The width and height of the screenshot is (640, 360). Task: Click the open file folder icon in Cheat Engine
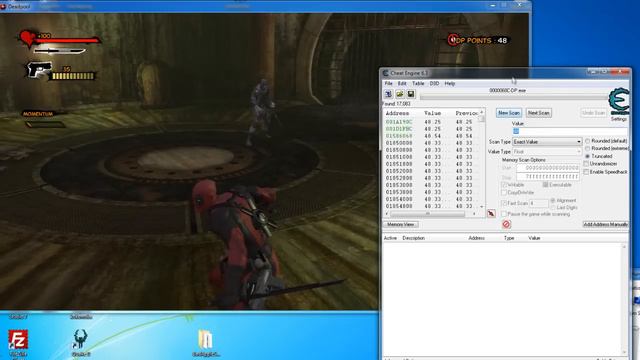pyautogui.click(x=400, y=94)
